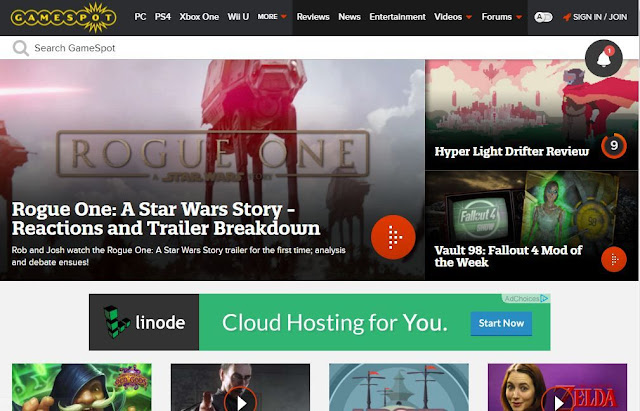Image resolution: width=640 pixels, height=411 pixels.
Task: Expand the MORE platforms dropdown
Action: coord(272,17)
